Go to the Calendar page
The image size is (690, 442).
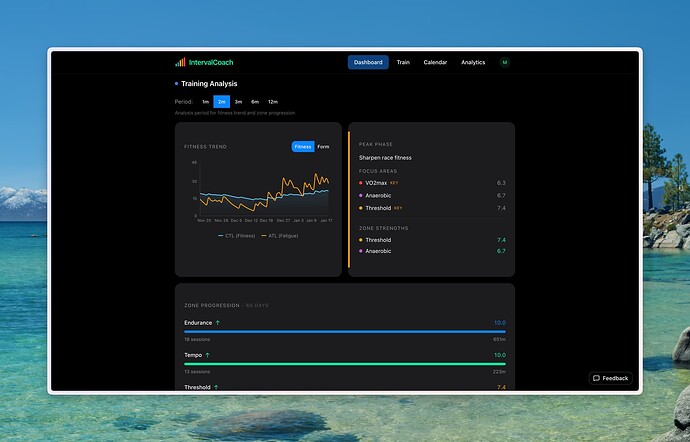coord(435,62)
